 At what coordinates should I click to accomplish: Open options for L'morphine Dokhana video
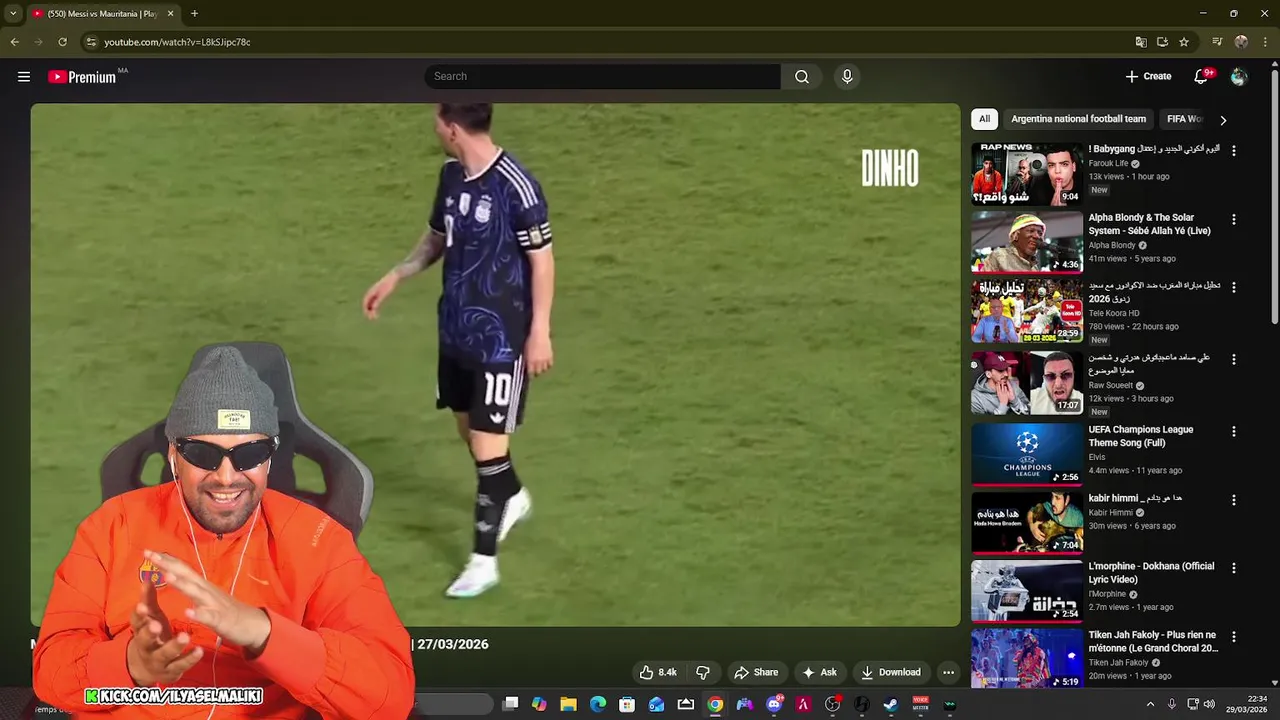[1233, 567]
